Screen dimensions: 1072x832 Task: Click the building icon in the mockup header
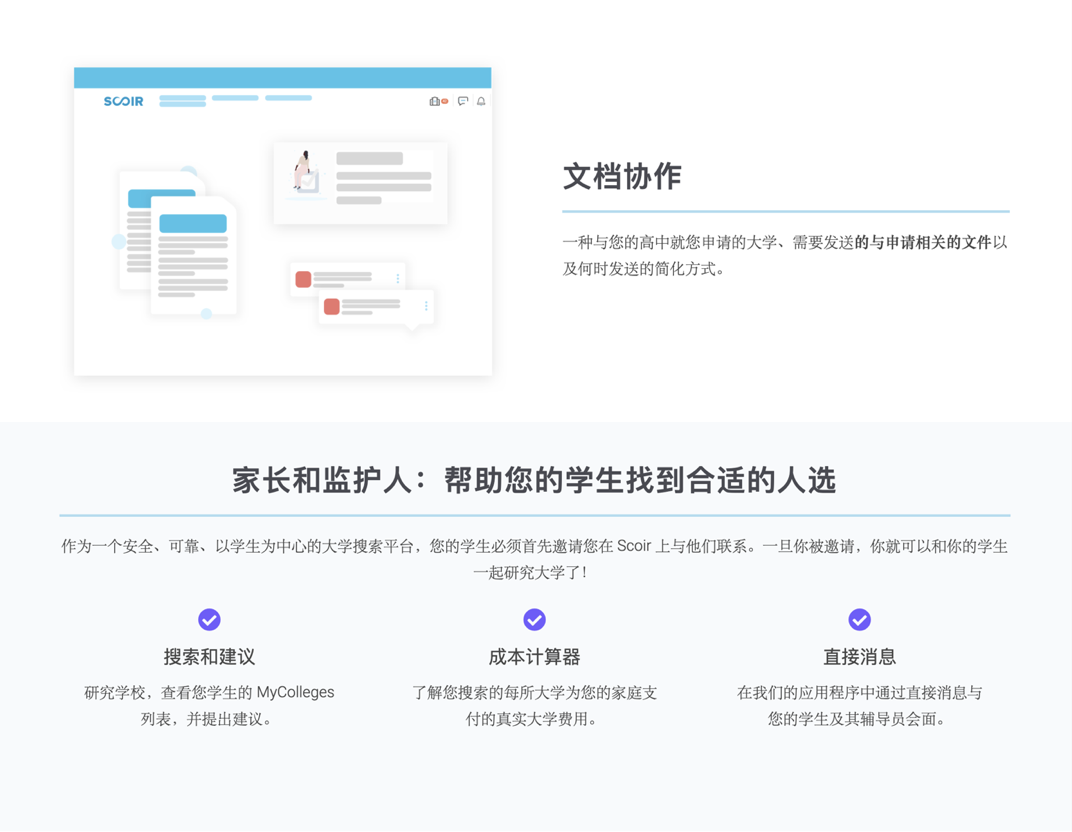coord(434,101)
